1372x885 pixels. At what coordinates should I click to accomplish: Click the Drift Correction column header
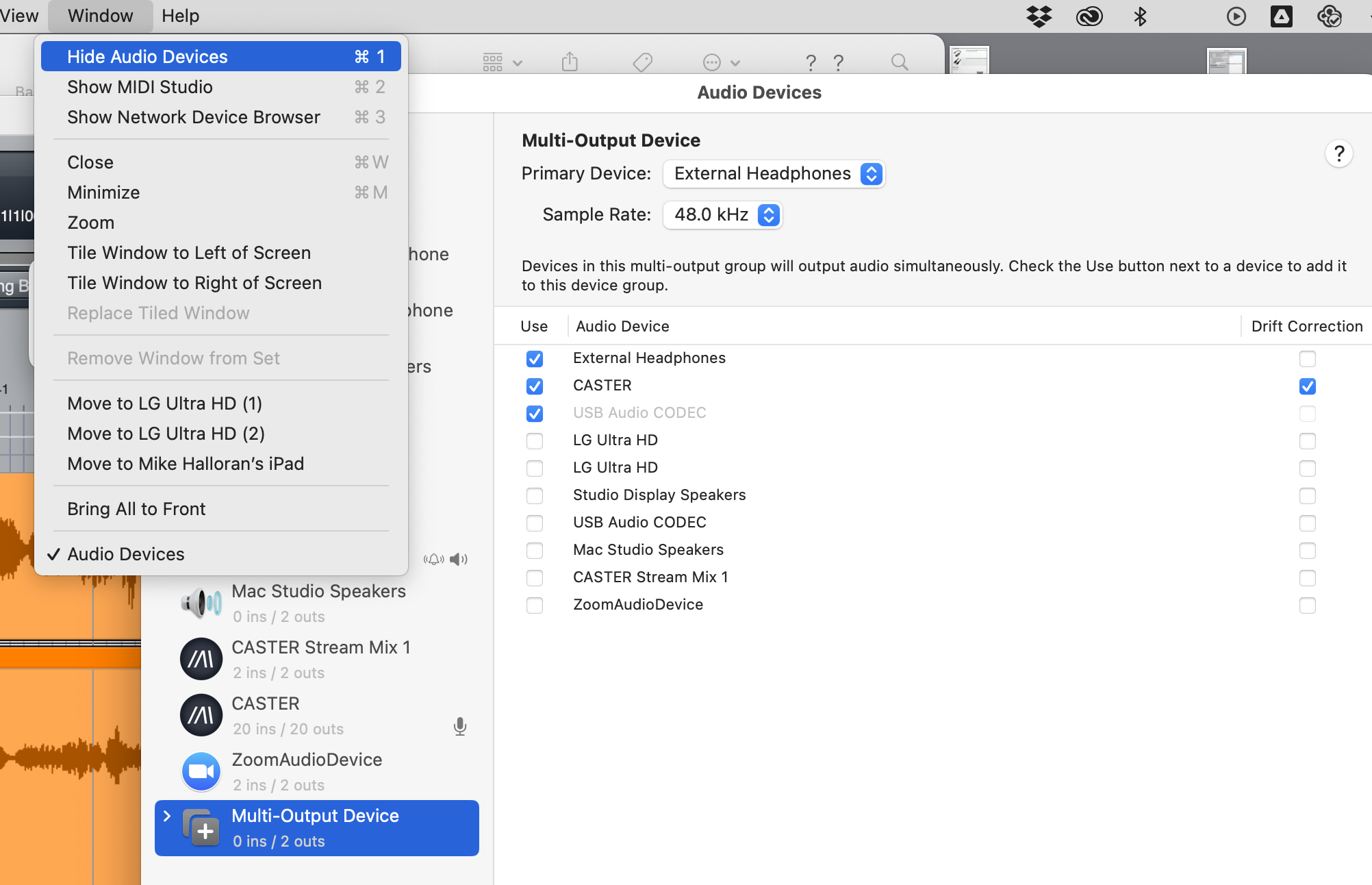pos(1306,326)
